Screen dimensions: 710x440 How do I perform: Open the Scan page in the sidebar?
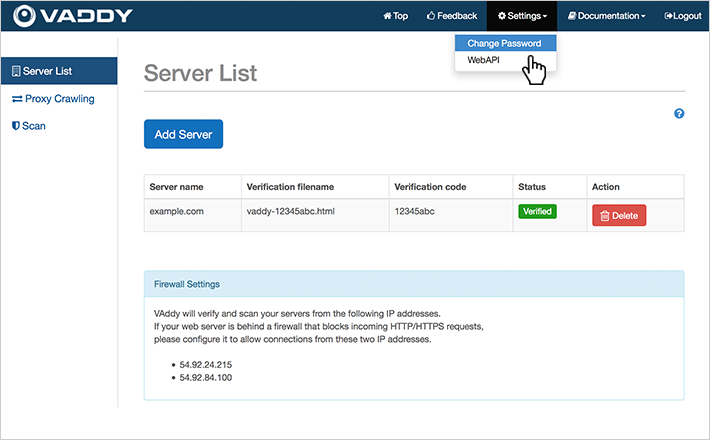tap(29, 126)
